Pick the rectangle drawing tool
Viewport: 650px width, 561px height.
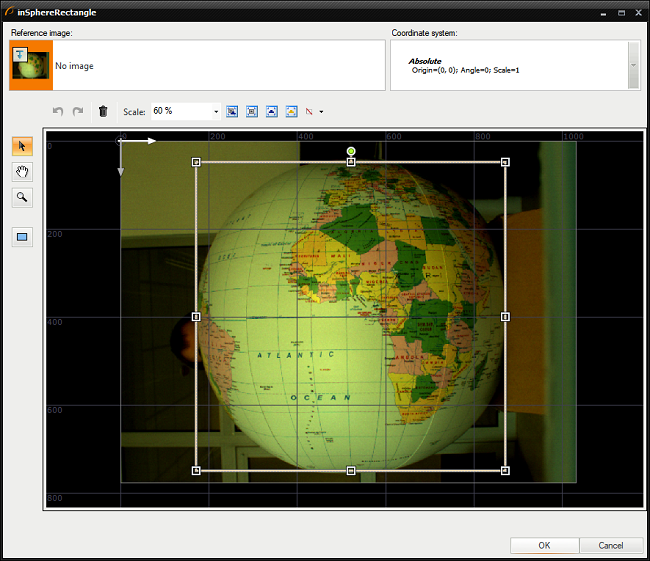pos(22,237)
